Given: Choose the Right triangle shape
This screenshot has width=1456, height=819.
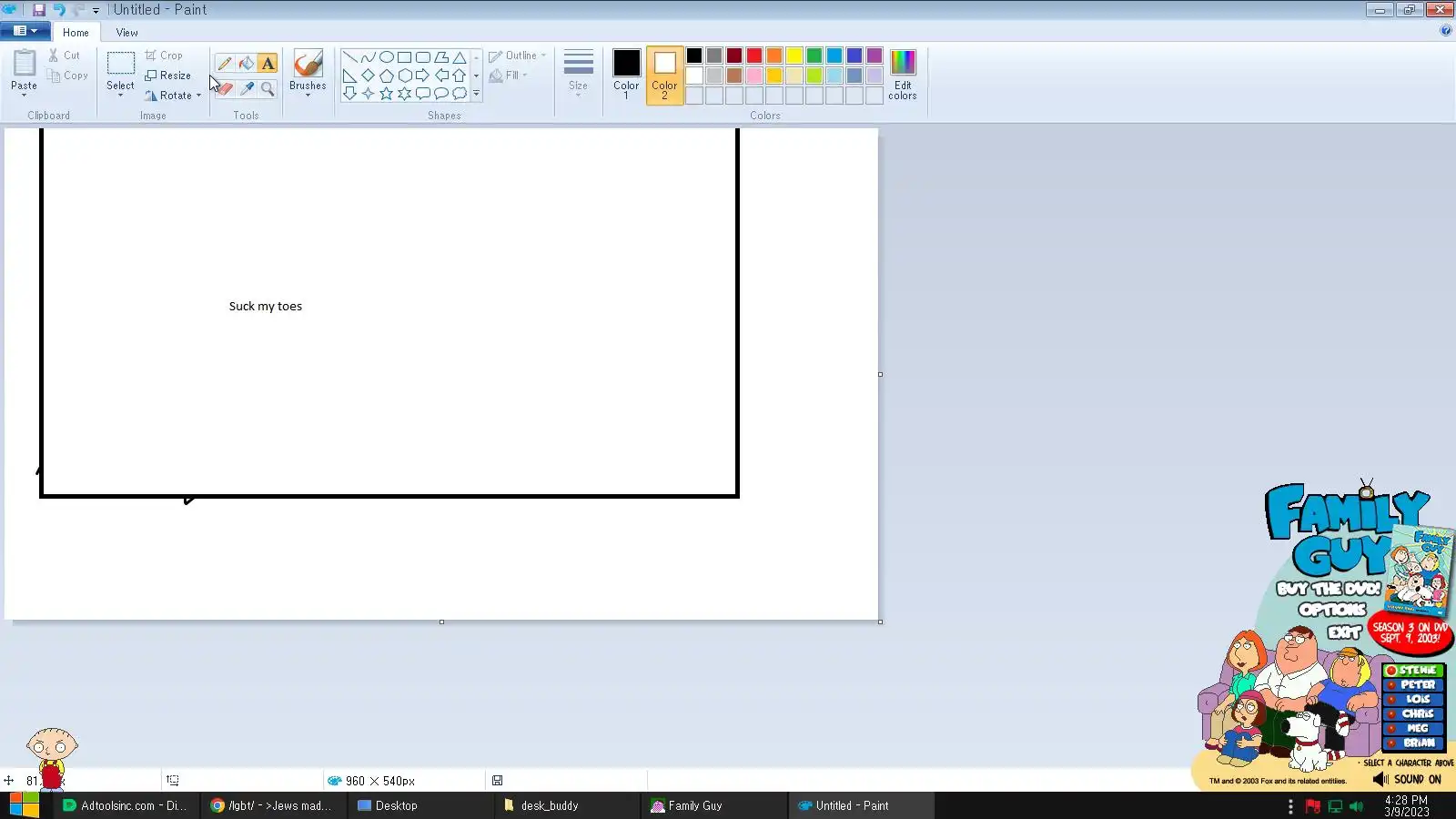Looking at the screenshot, I should click(349, 76).
